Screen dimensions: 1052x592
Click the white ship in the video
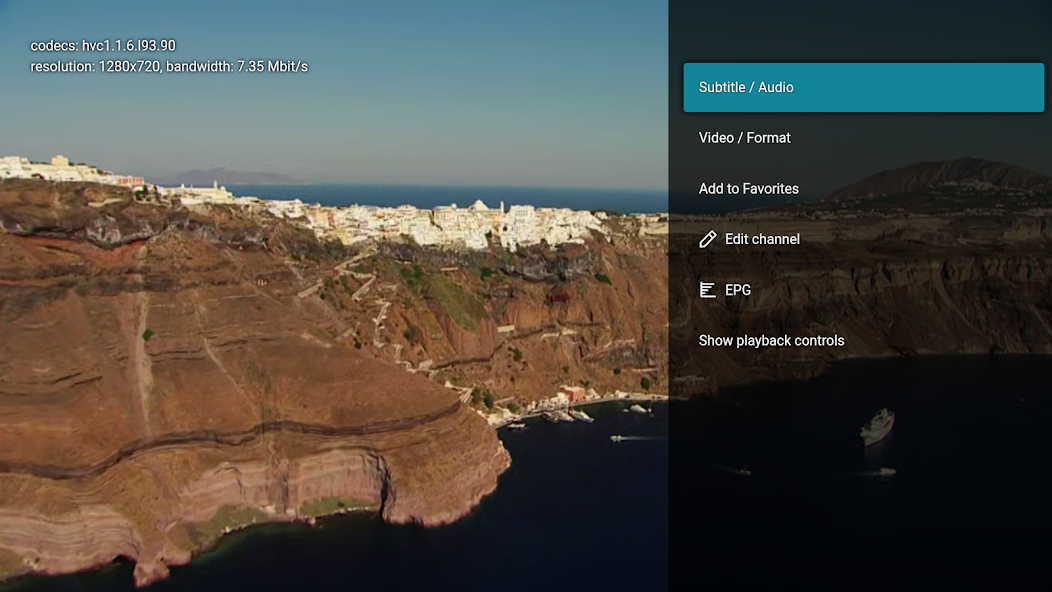click(x=877, y=426)
